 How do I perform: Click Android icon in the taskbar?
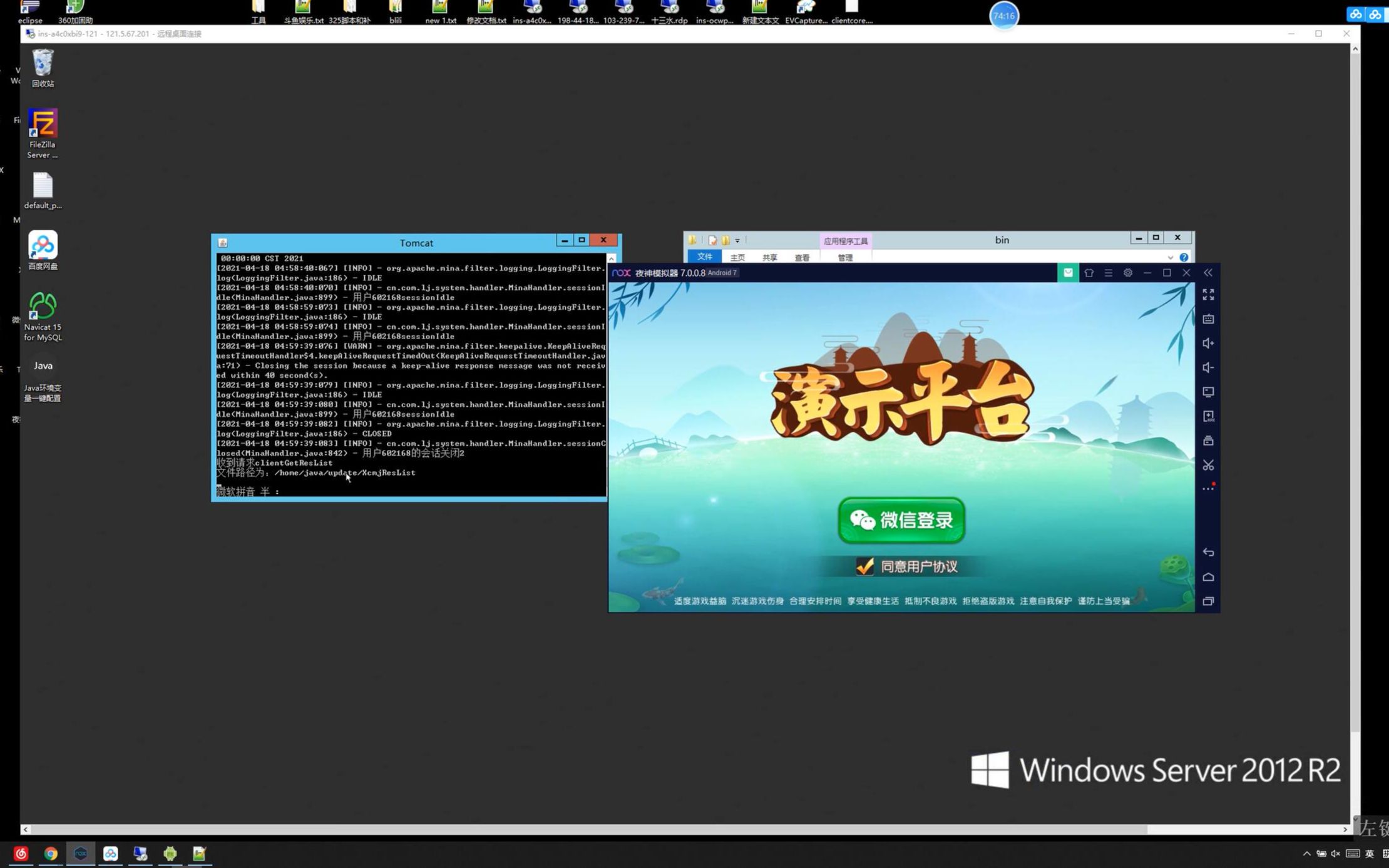(170, 854)
